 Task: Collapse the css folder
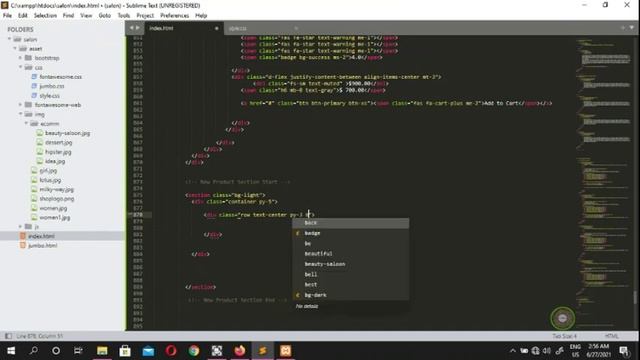coord(20,67)
